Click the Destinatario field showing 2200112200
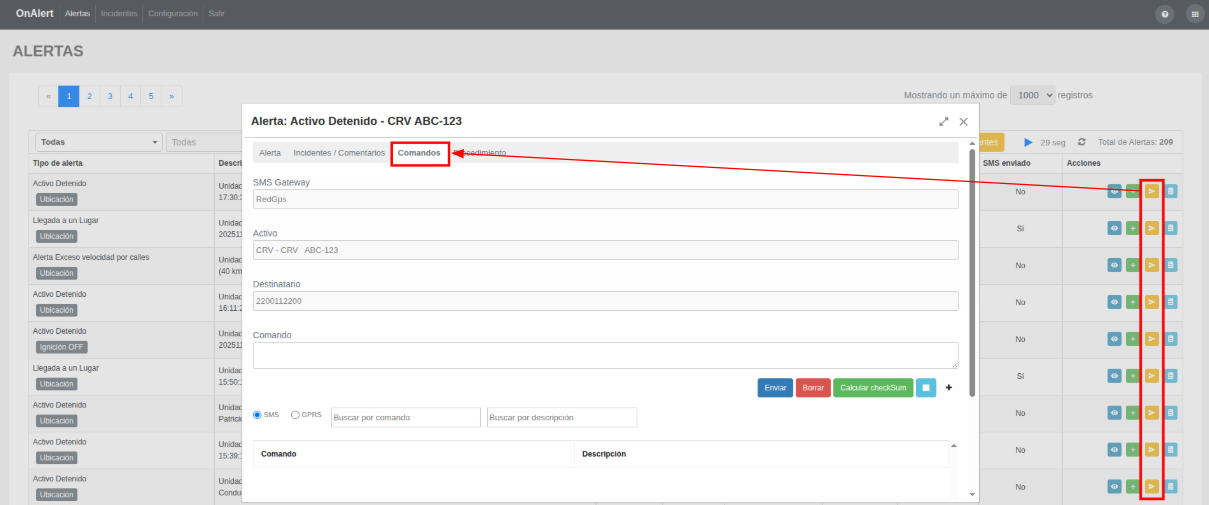 tap(606, 301)
